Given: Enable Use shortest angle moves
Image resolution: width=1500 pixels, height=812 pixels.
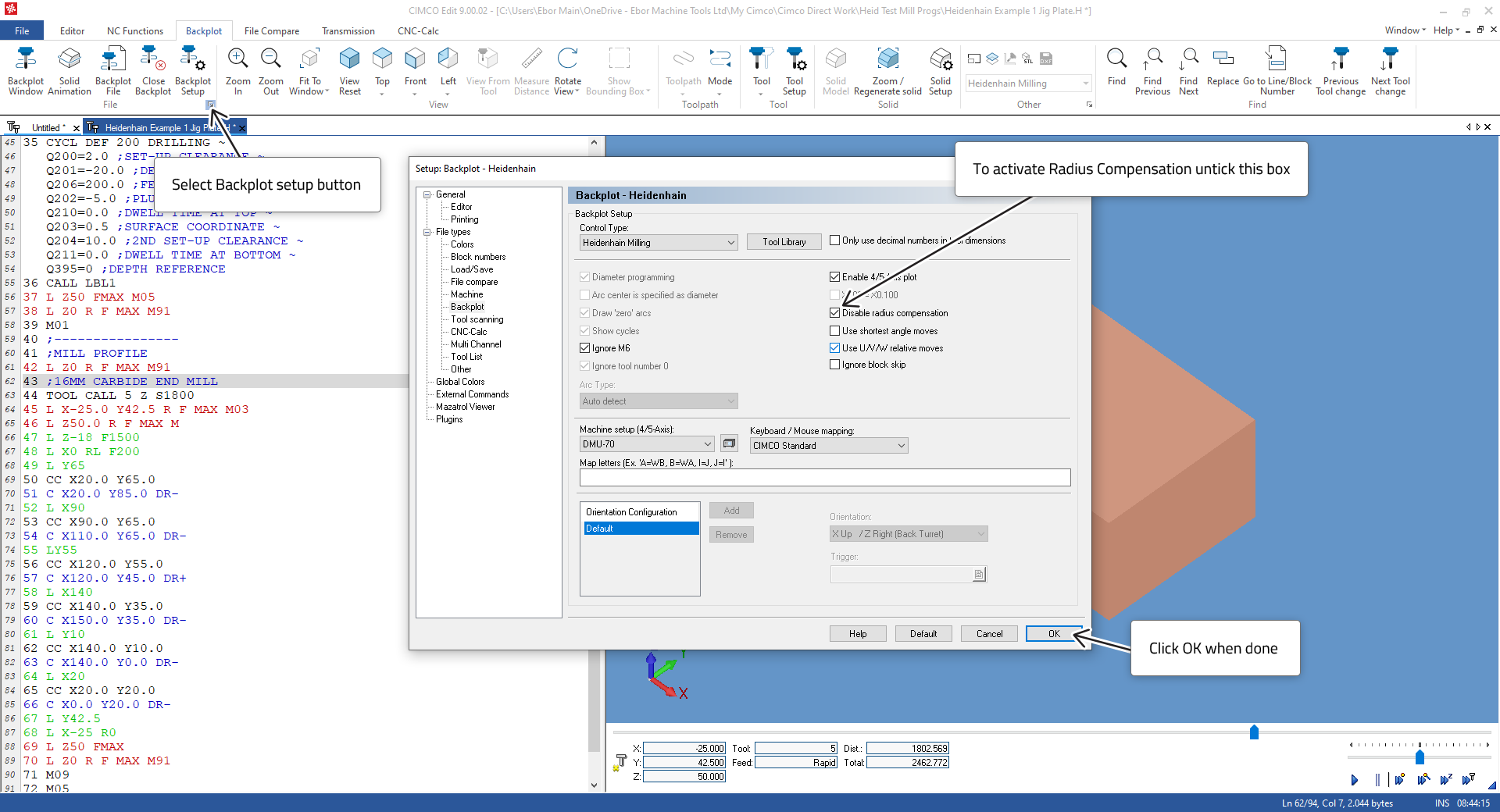Looking at the screenshot, I should click(834, 331).
